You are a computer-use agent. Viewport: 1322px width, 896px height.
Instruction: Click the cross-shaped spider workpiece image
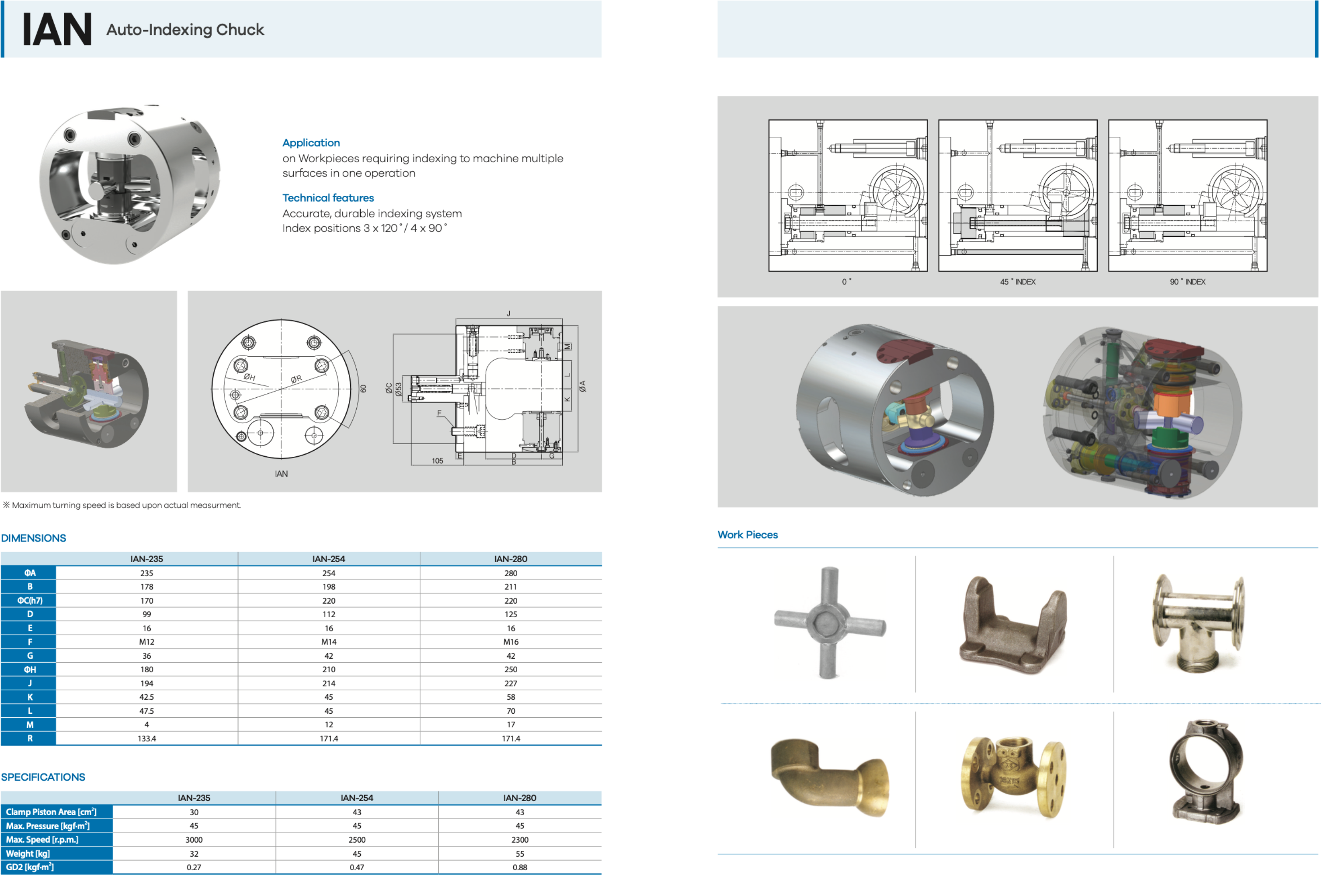(x=829, y=623)
